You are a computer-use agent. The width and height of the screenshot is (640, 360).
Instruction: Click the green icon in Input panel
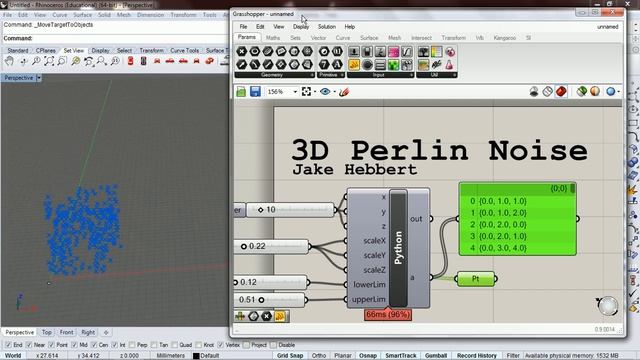[x=393, y=64]
